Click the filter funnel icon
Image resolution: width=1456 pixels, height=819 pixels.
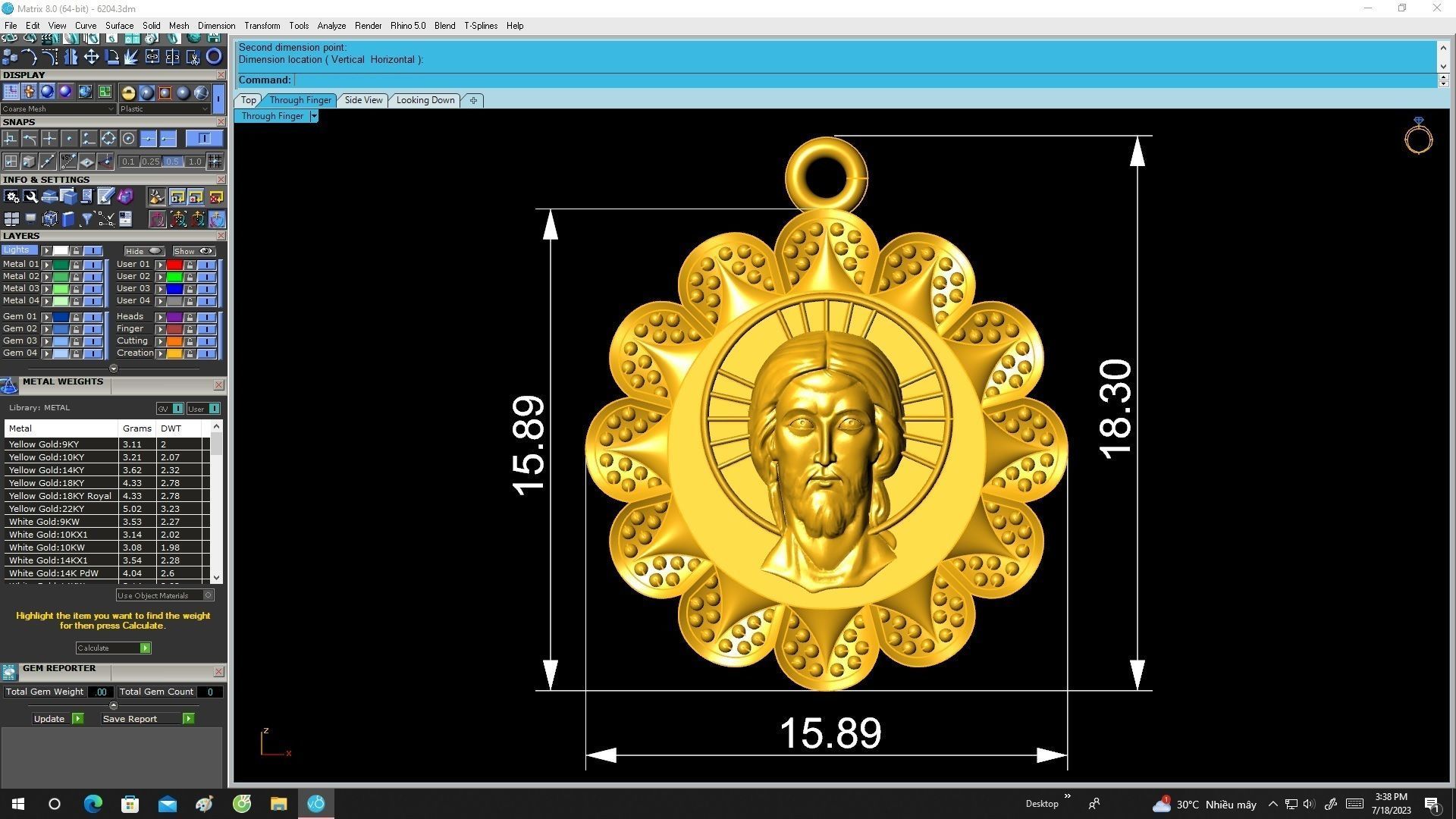[x=87, y=219]
